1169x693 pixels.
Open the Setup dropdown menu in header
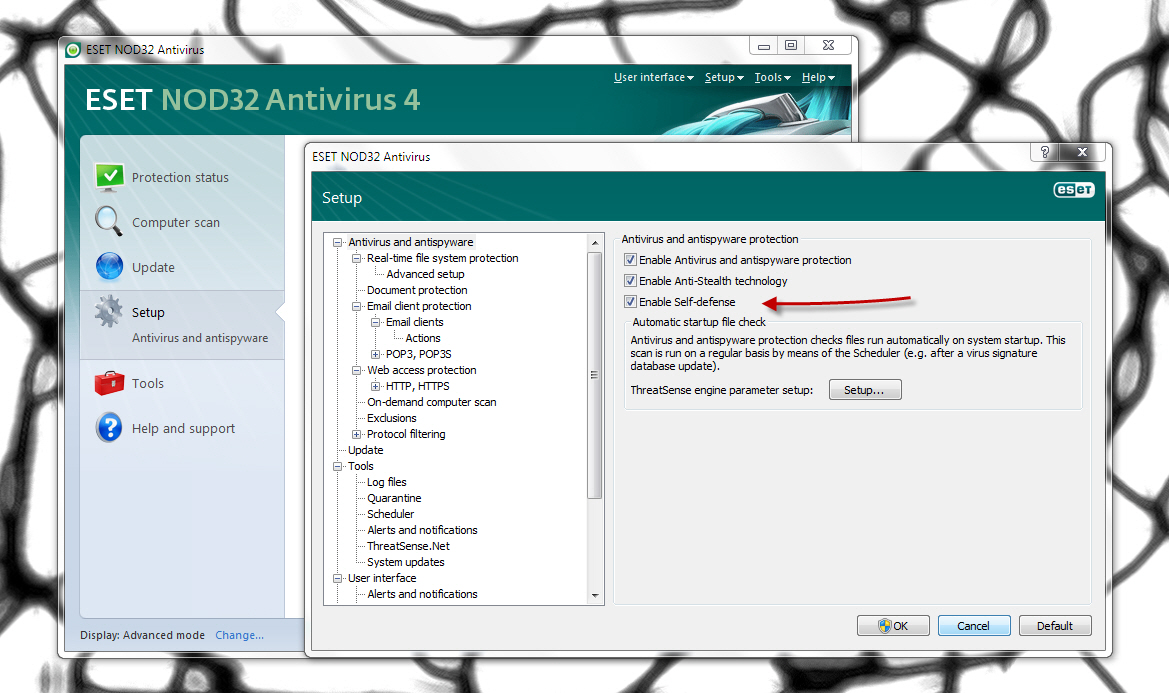pos(724,77)
